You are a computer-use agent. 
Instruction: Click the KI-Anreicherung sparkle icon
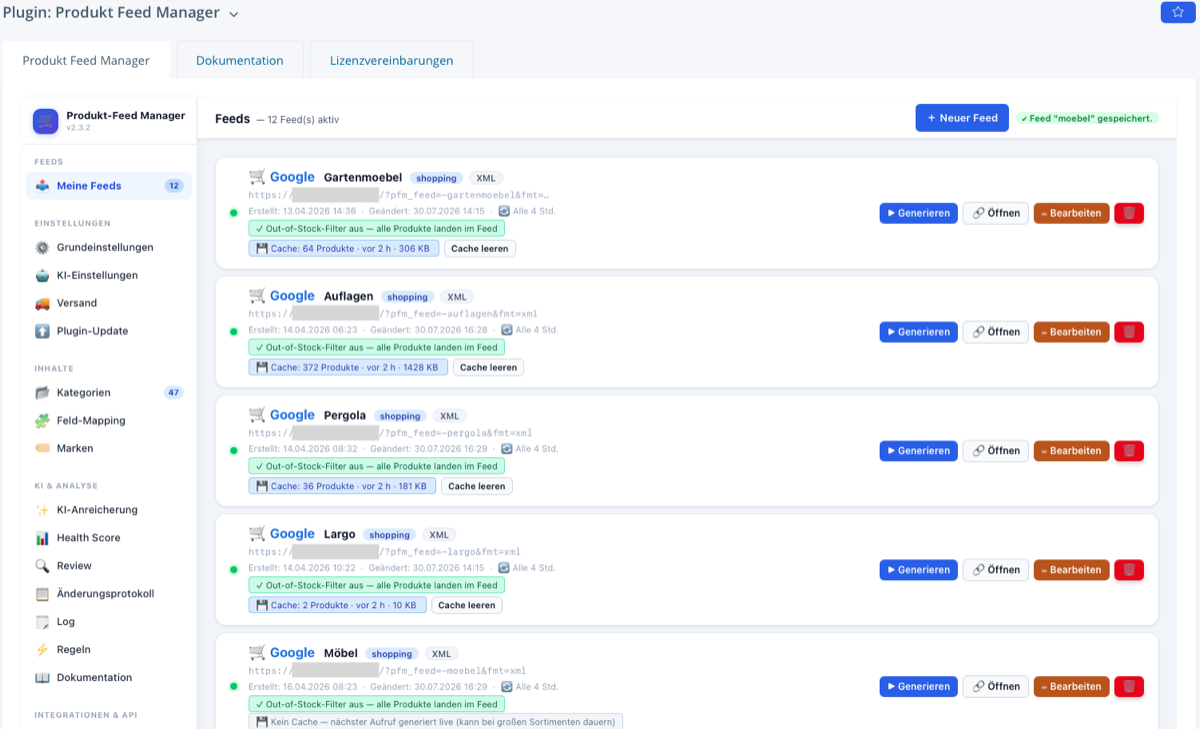[42, 510]
